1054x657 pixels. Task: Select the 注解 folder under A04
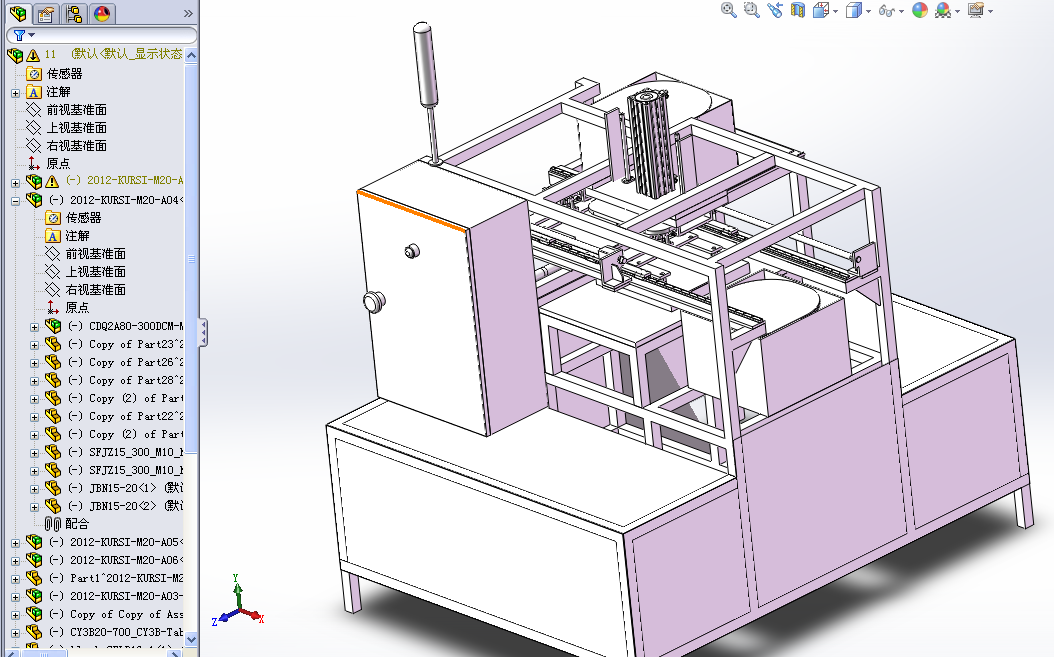(77, 236)
